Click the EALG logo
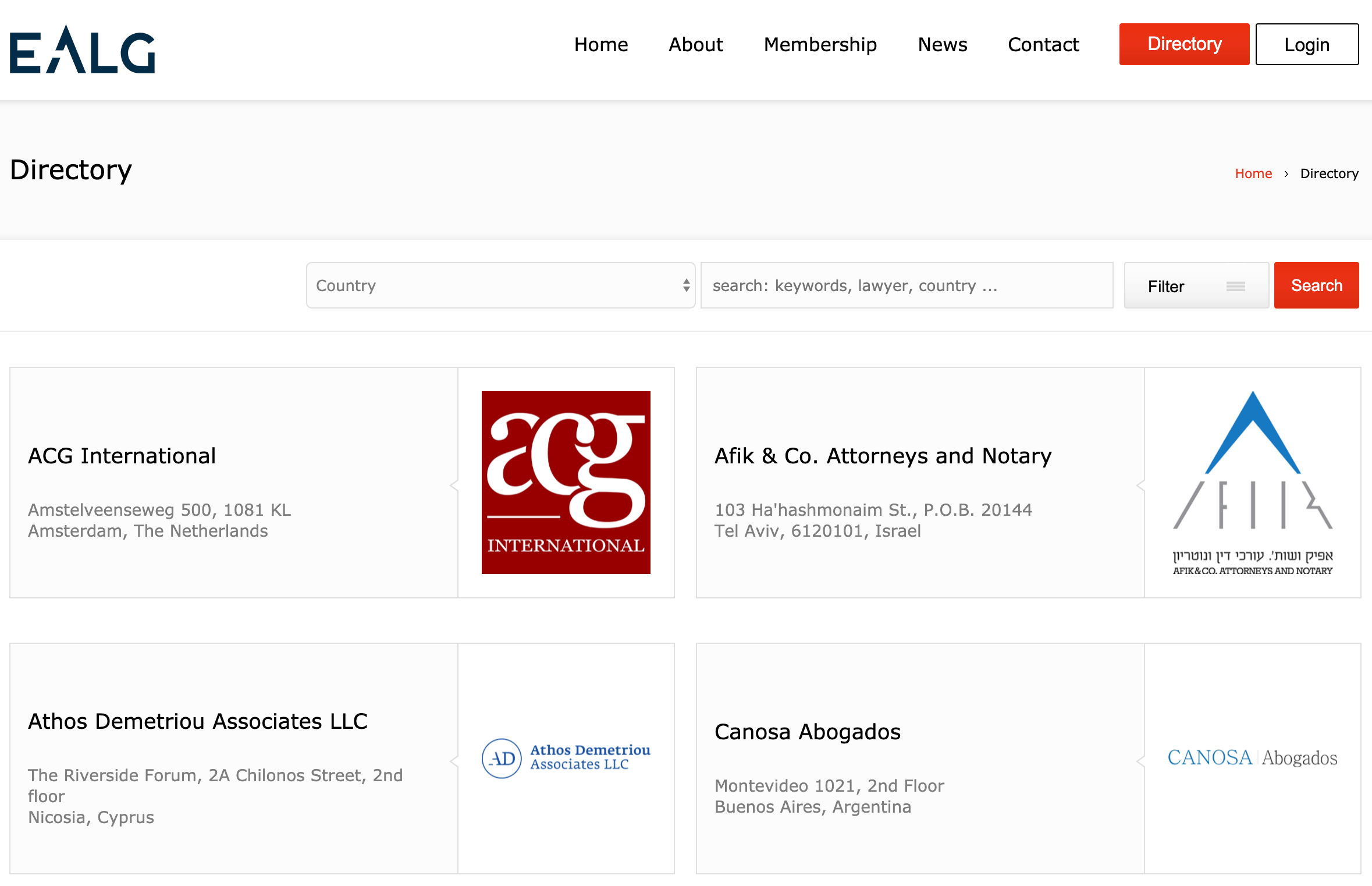Image resolution: width=1372 pixels, height=886 pixels. pyautogui.click(x=82, y=49)
